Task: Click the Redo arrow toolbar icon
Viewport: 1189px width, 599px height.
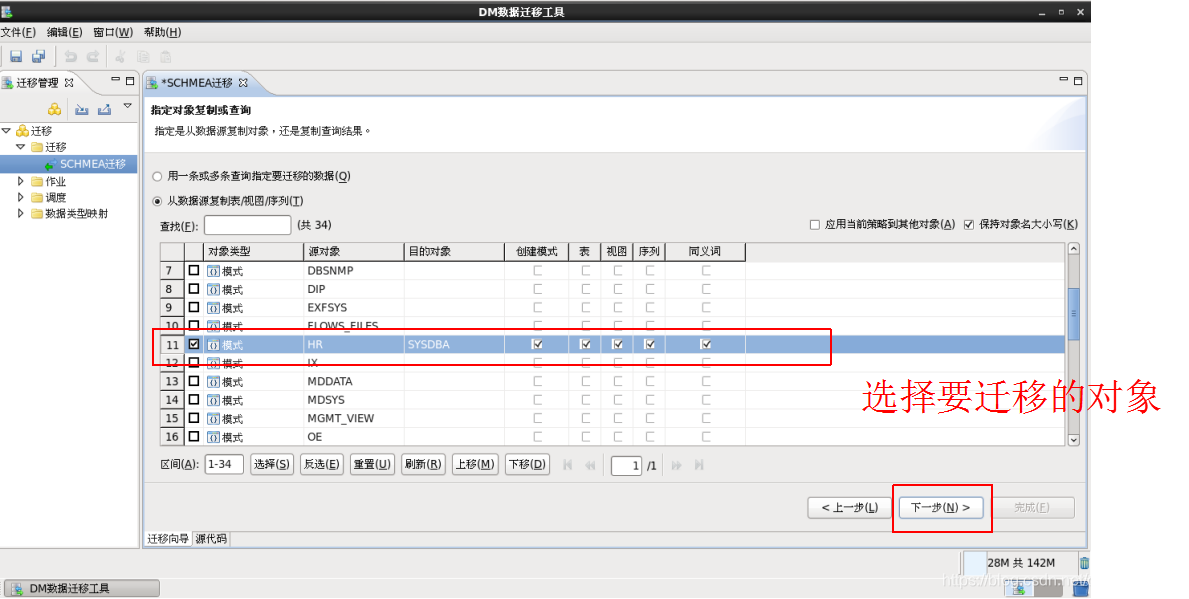Action: click(x=93, y=56)
